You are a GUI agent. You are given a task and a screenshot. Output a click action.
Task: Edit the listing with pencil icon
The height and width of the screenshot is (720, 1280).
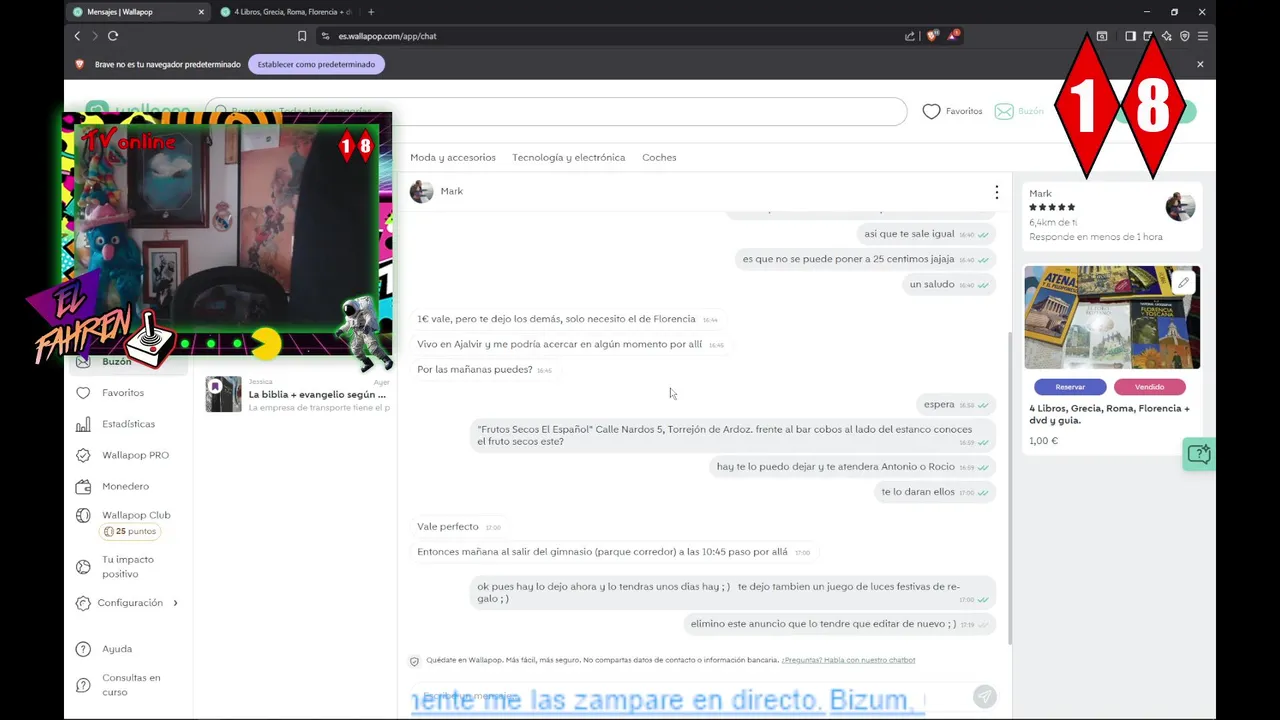[x=1183, y=283]
